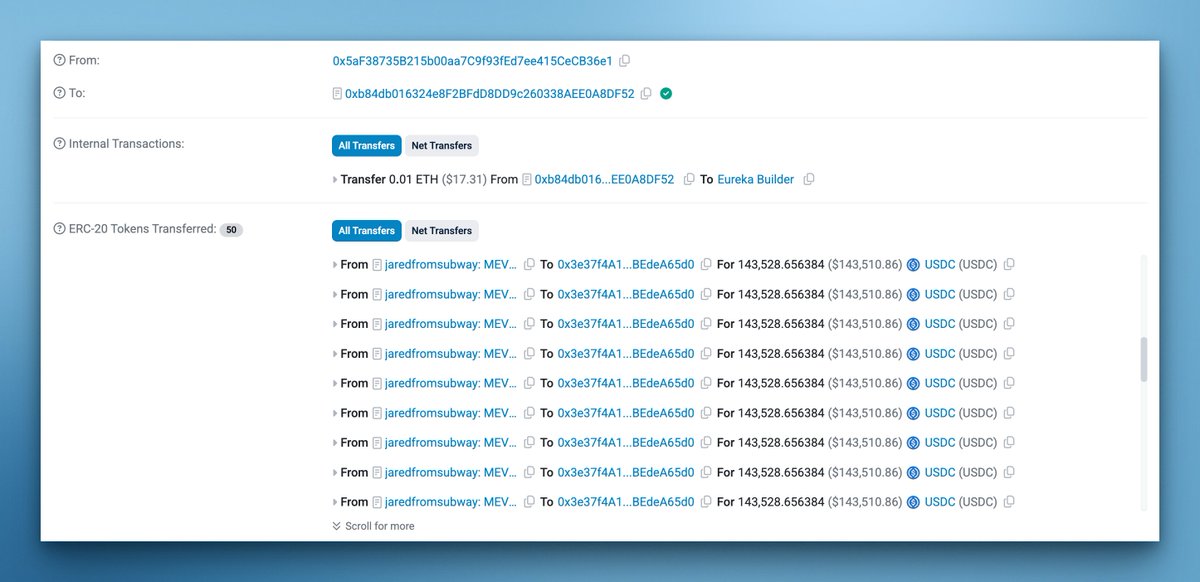The height and width of the screenshot is (582, 1200).
Task: Select Net Transfers under ERC-20 Tokens Transferred
Action: click(x=442, y=231)
